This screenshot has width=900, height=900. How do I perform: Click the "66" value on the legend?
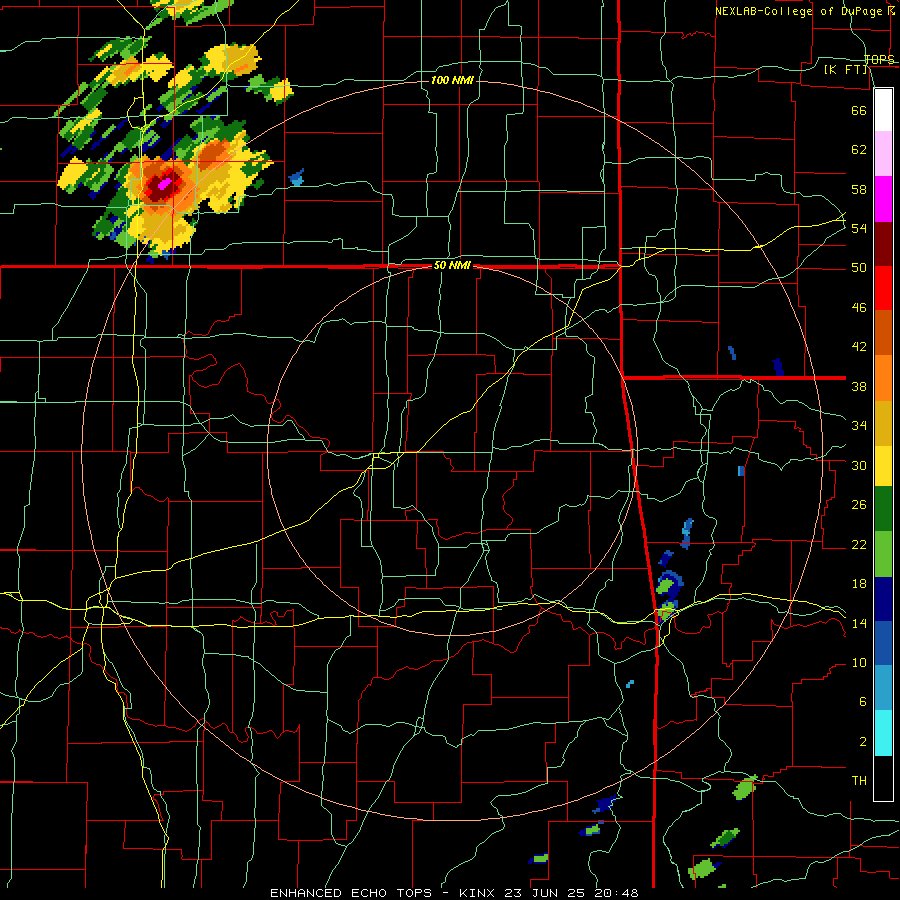859,110
